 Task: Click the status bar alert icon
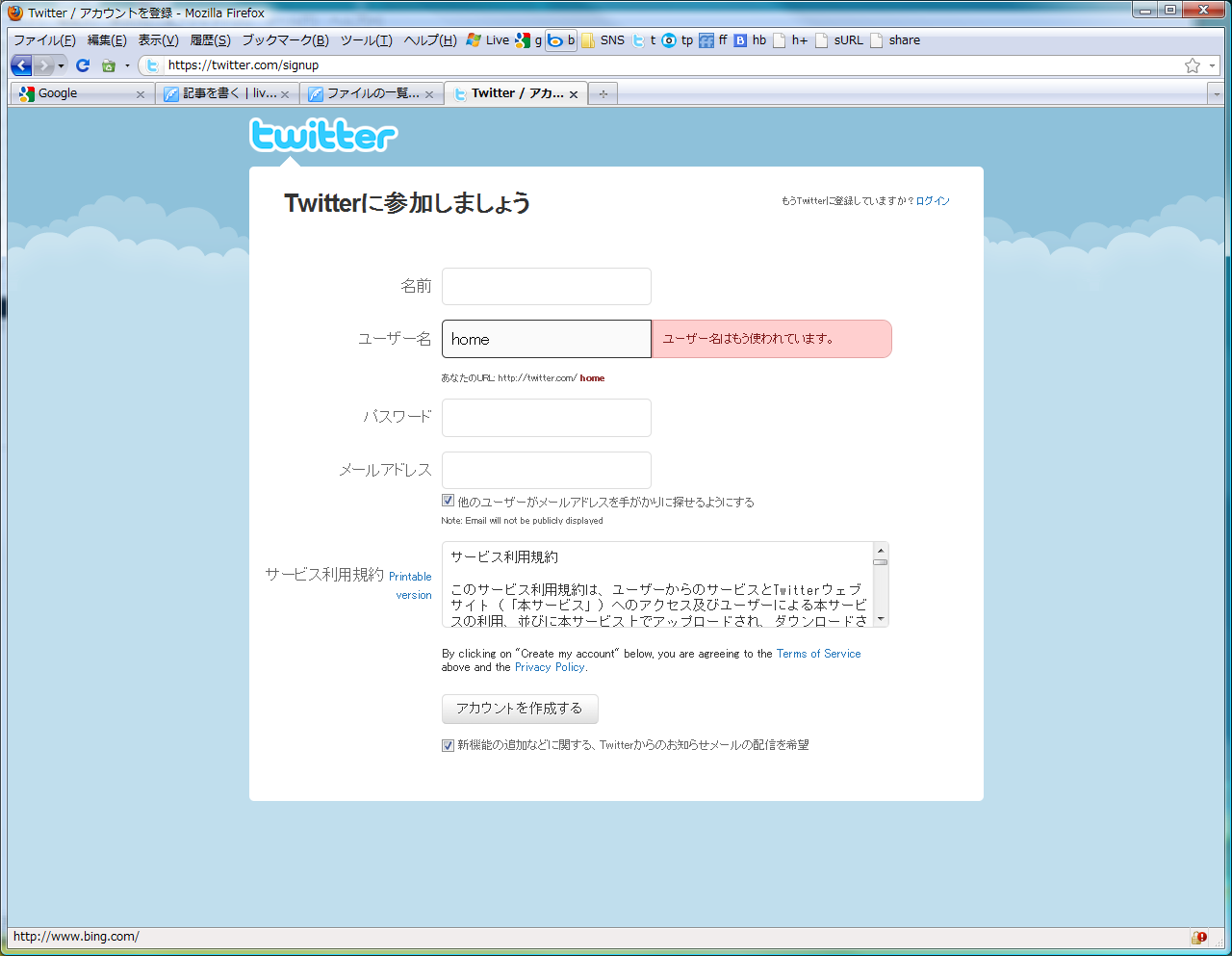coord(1199,937)
